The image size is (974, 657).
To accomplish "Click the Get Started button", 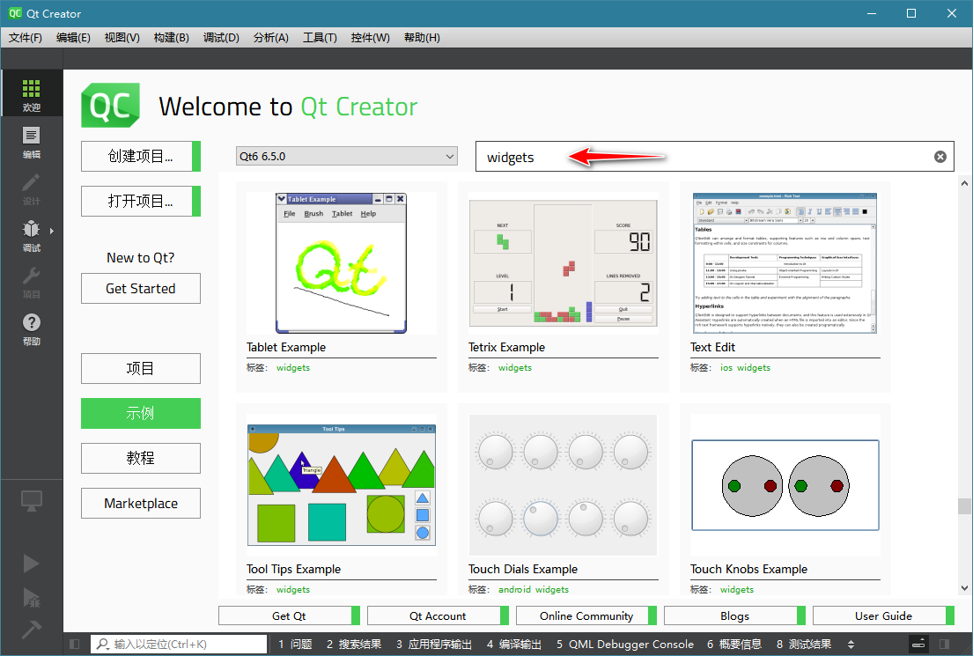I will tap(141, 289).
